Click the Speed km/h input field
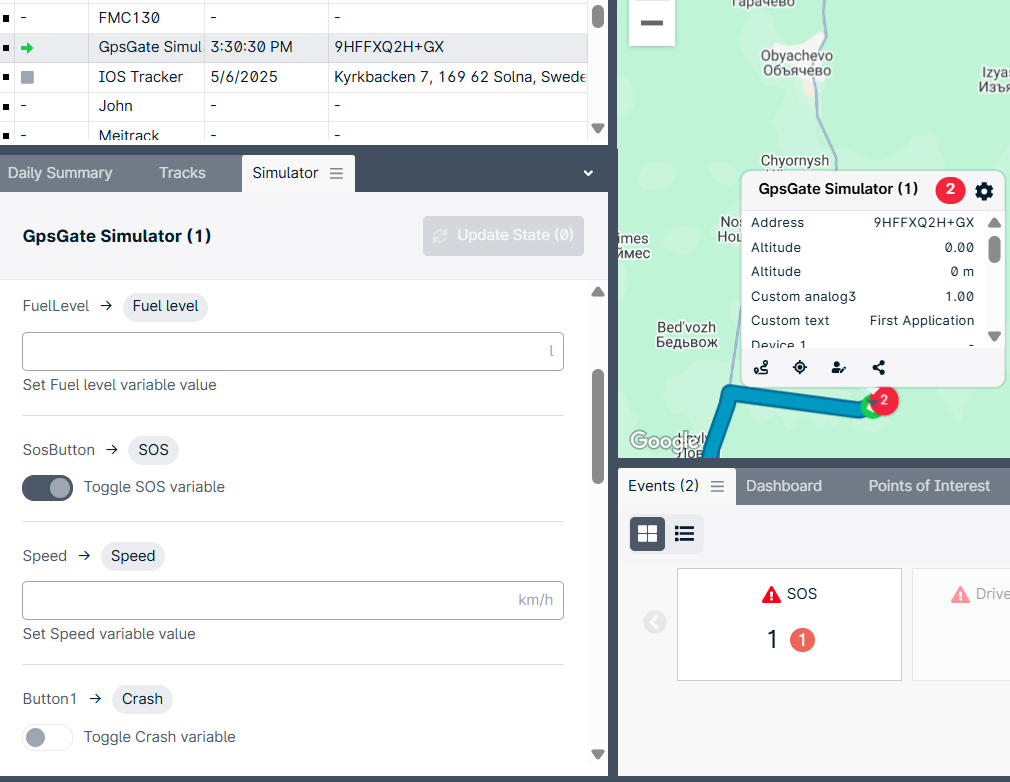This screenshot has height=782, width=1010. click(293, 601)
